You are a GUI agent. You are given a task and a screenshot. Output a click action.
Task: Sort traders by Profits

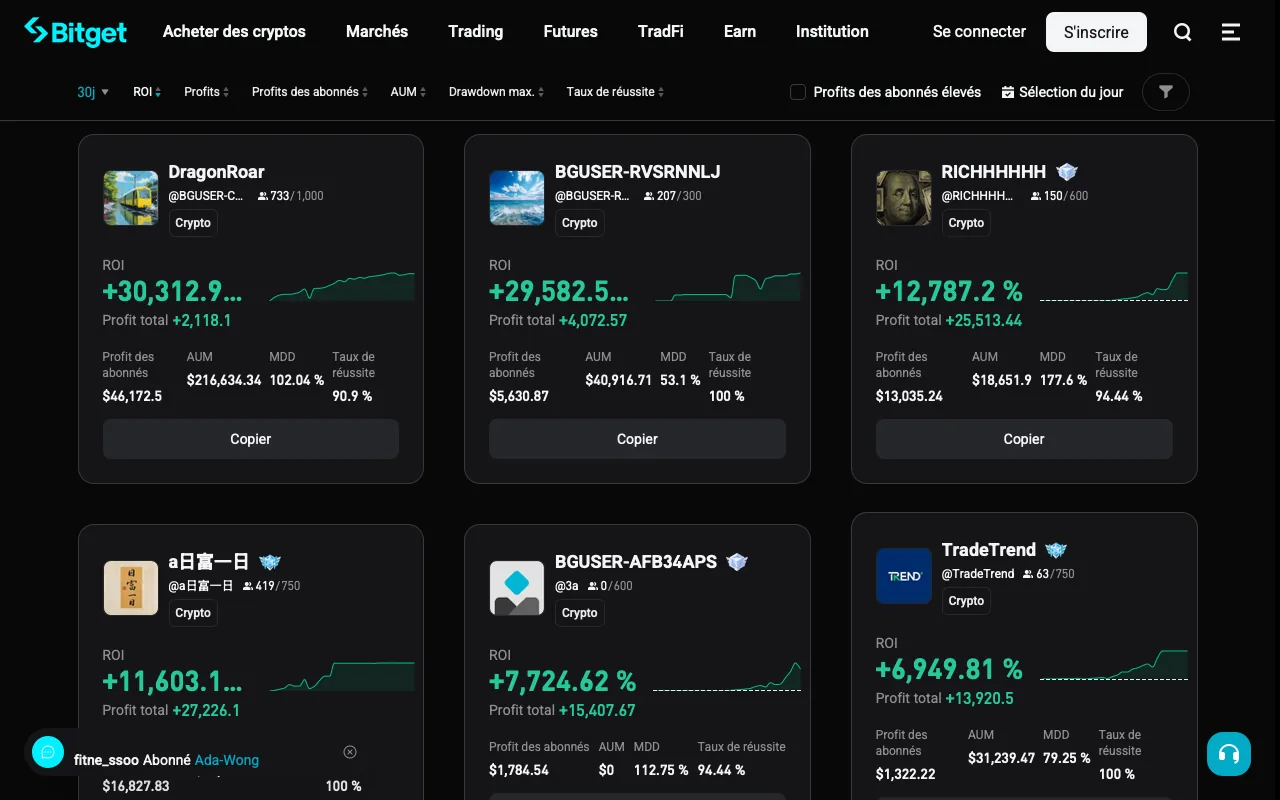pyautogui.click(x=206, y=92)
